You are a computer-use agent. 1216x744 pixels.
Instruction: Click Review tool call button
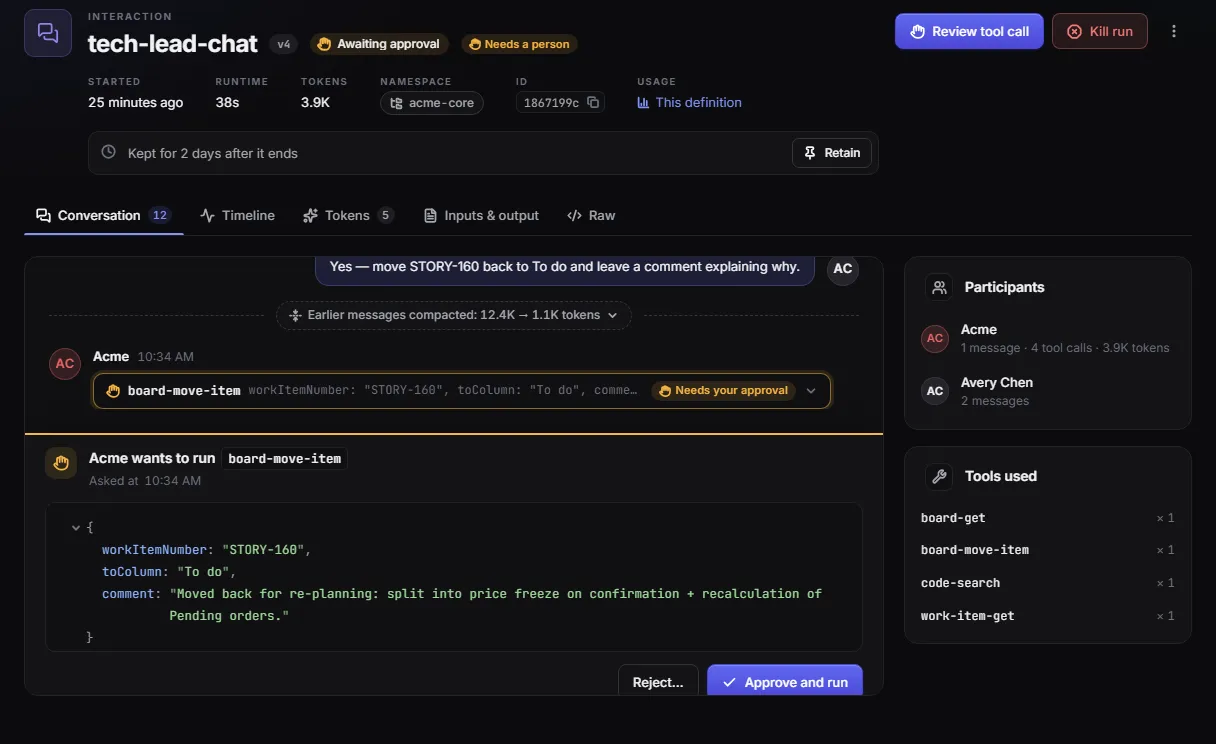[x=969, y=31]
